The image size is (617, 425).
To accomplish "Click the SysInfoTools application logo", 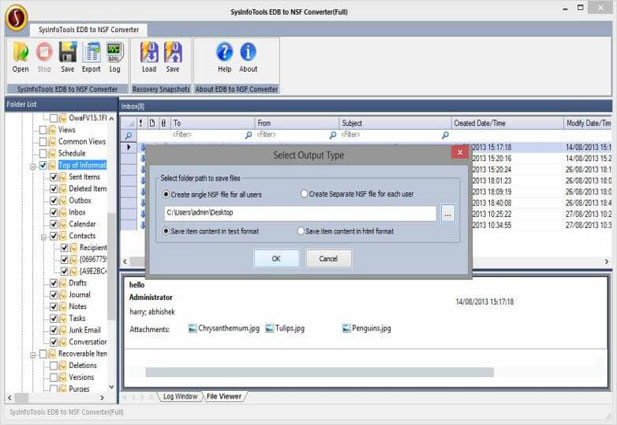I will click(x=17, y=17).
